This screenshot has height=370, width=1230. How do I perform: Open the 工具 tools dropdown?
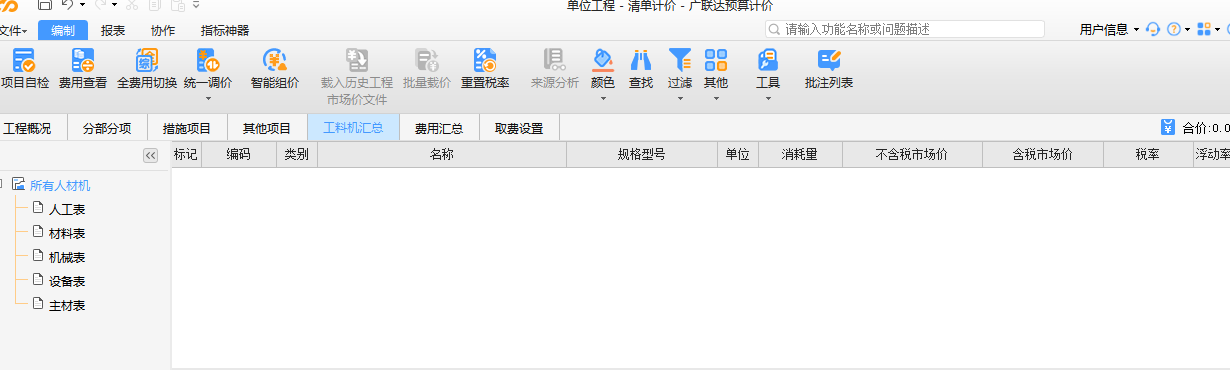[768, 75]
